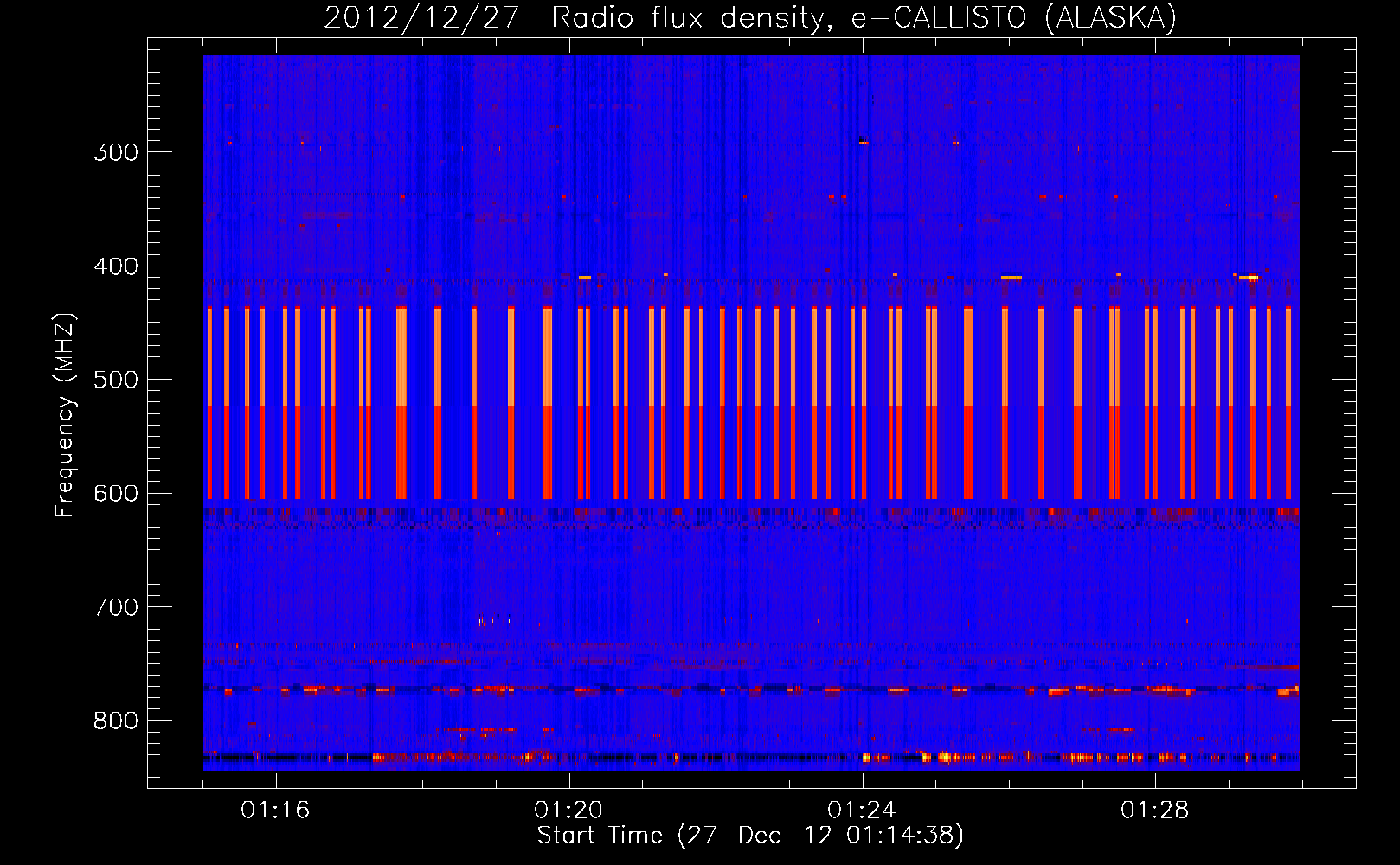1400x865 pixels.
Task: Click the '500' frequency axis label
Action: tap(116, 380)
